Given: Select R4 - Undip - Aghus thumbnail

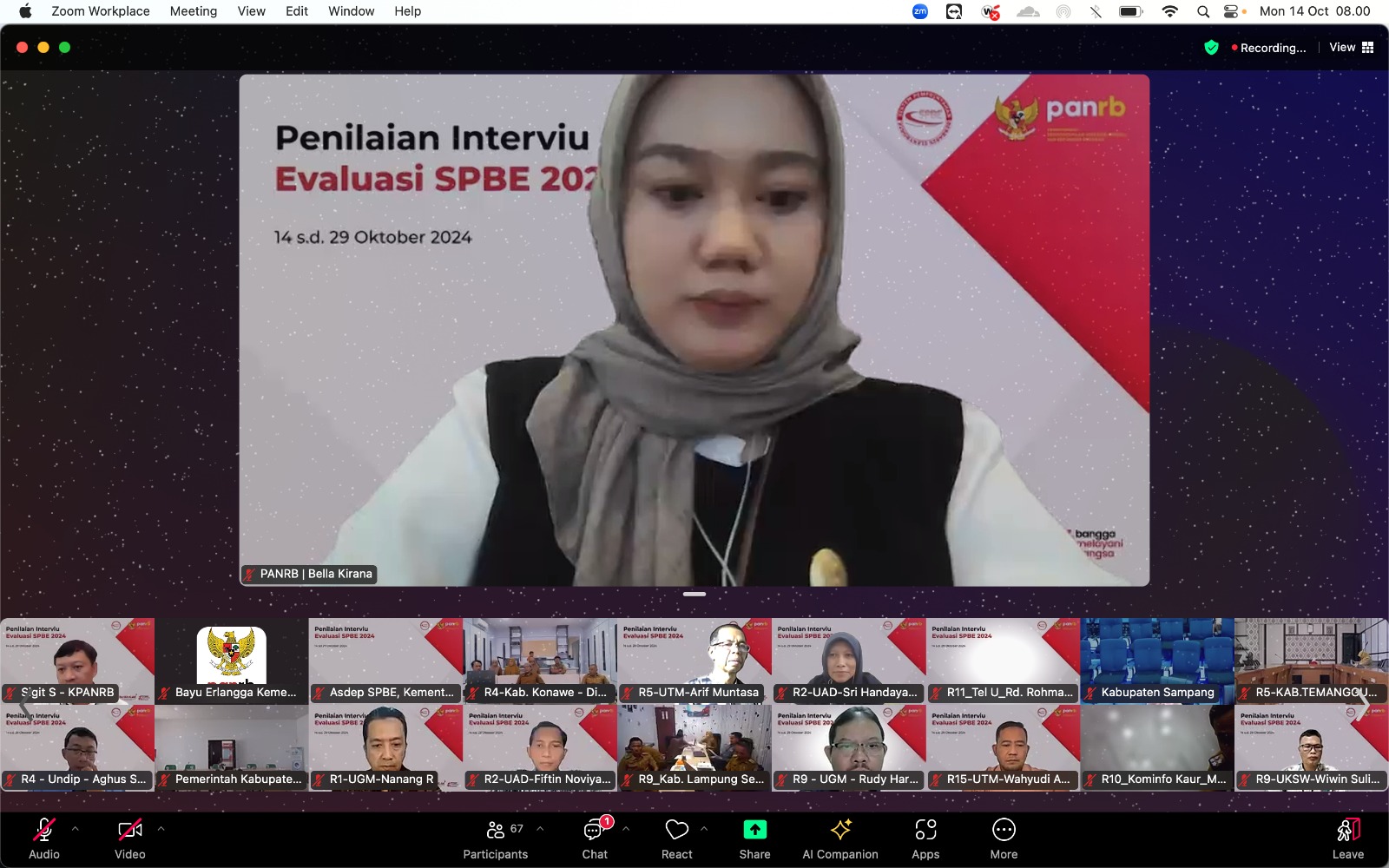Looking at the screenshot, I should (x=77, y=746).
